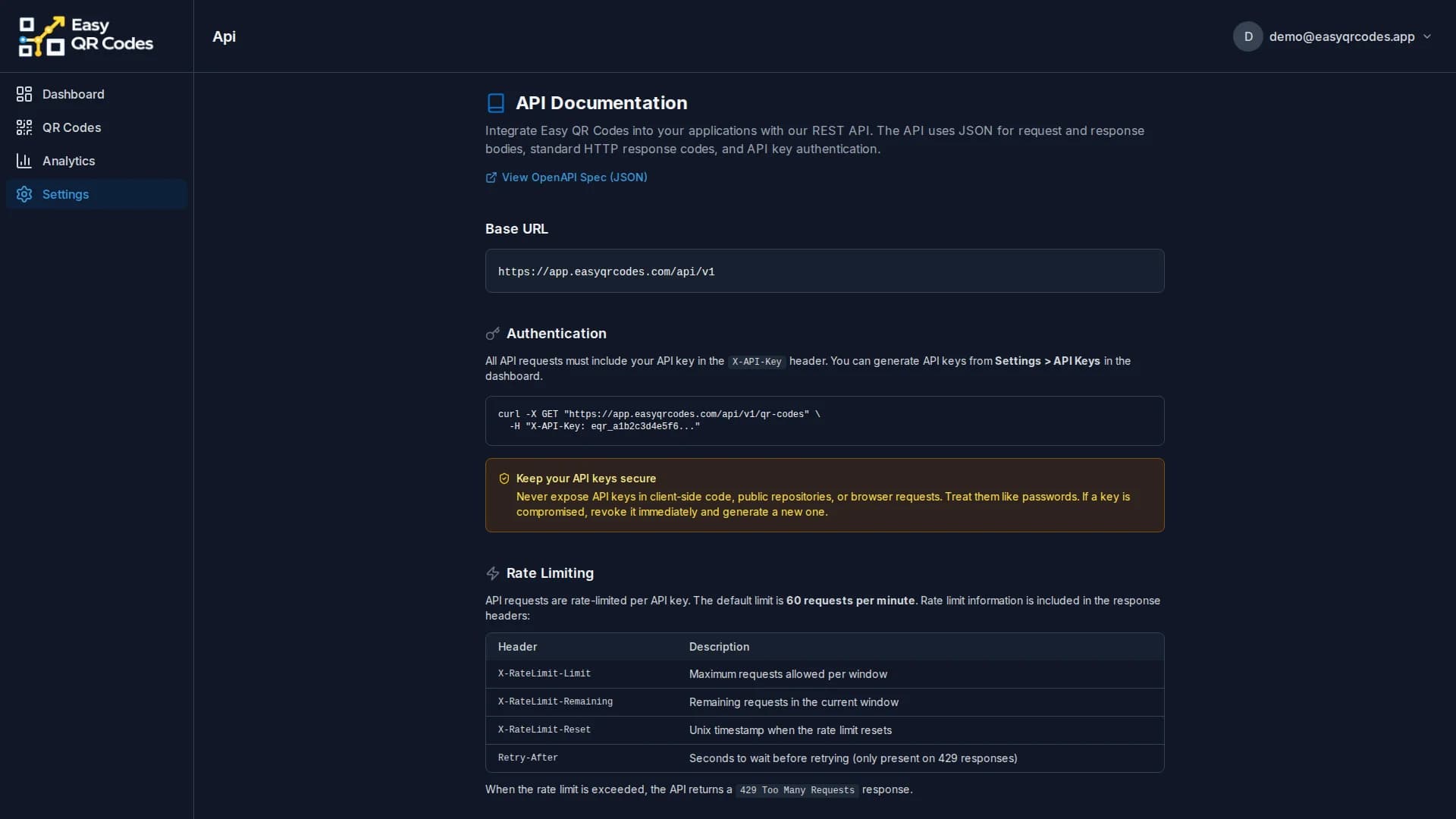
Task: Click the Api page title in the header
Action: tap(224, 36)
